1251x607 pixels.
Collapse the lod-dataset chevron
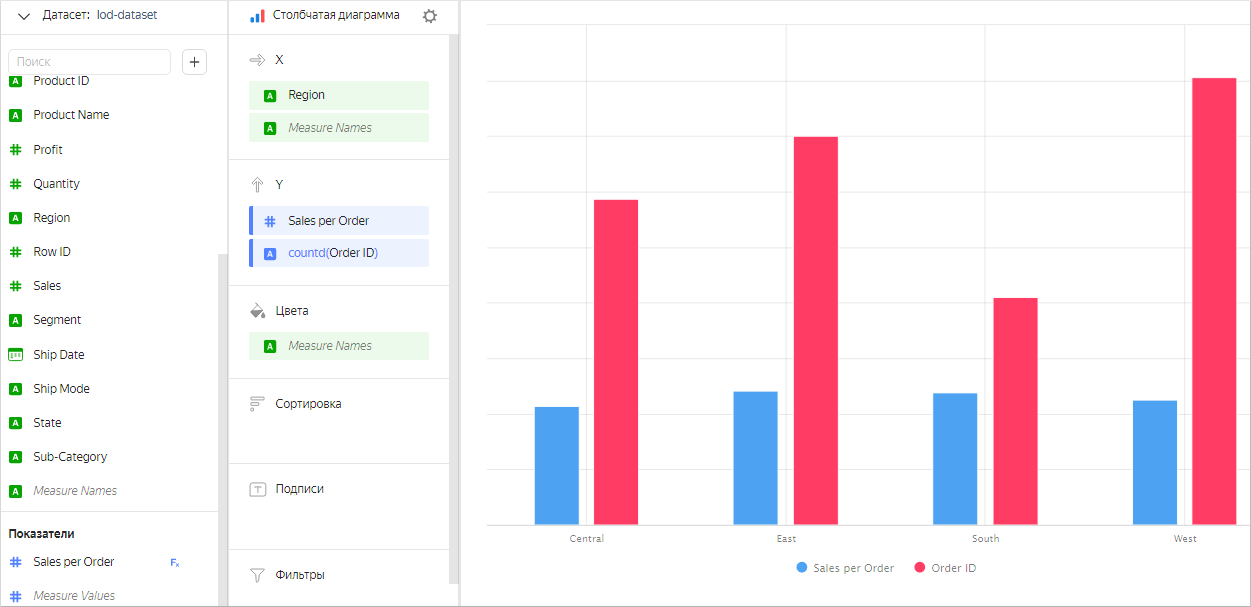(x=24, y=16)
